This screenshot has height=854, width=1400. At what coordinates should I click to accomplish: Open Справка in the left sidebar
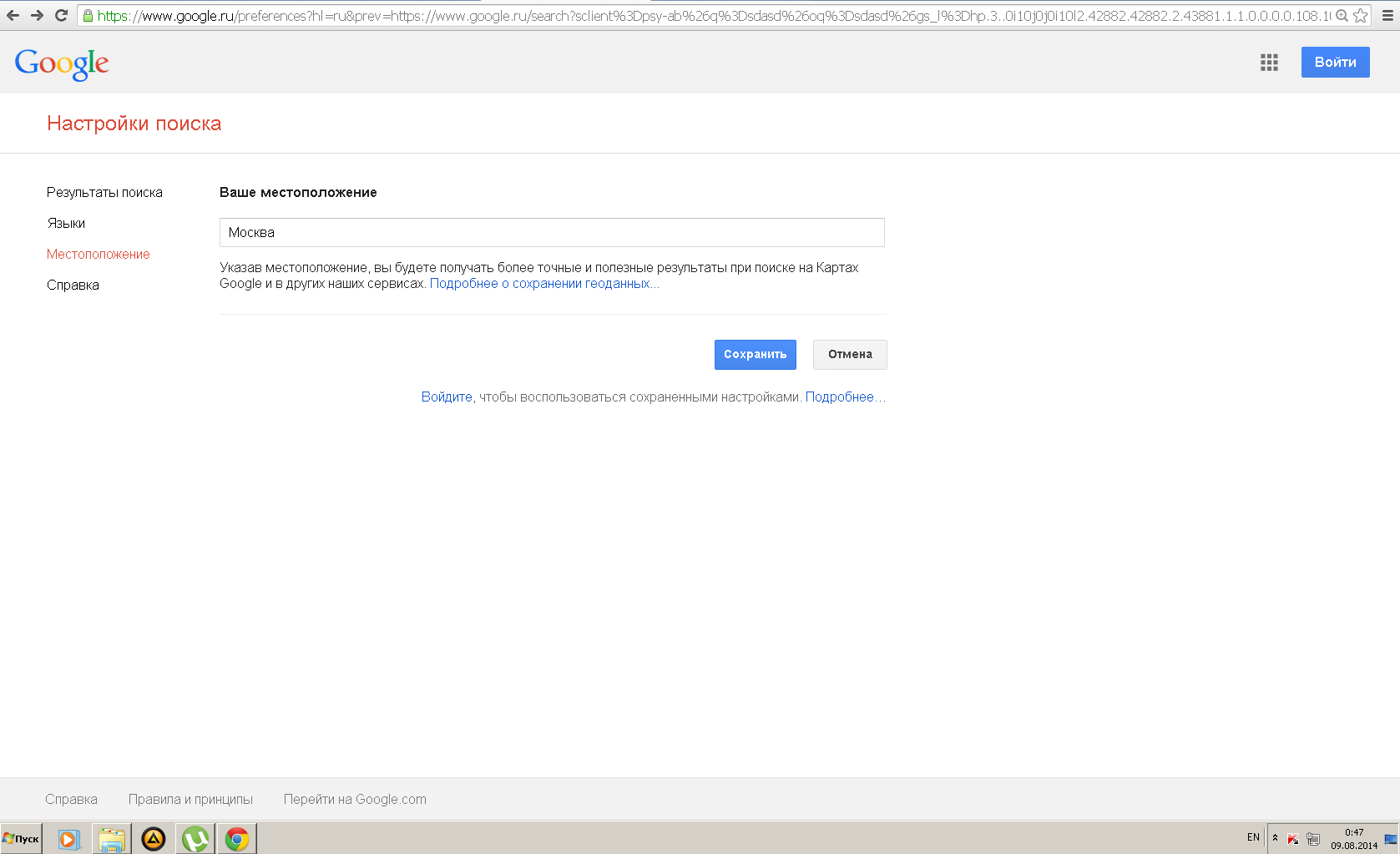[x=73, y=286]
